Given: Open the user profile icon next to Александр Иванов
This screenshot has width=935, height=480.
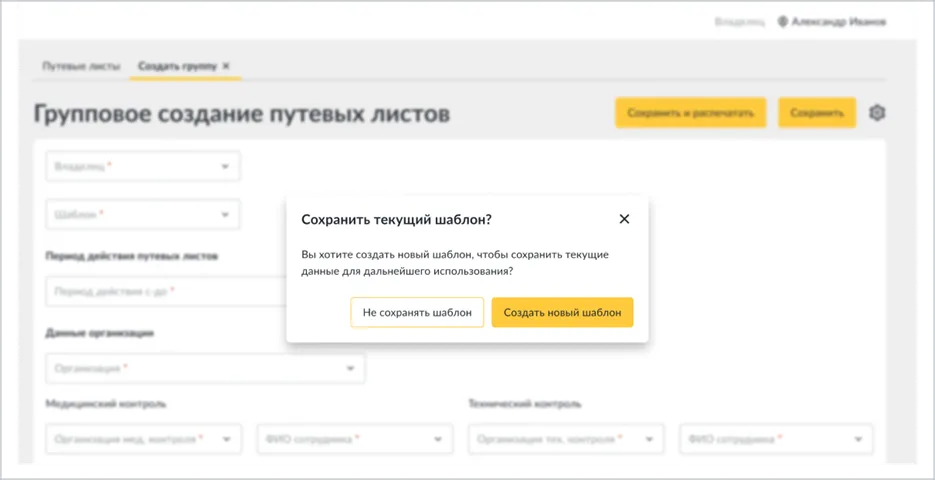Looking at the screenshot, I should 783,22.
